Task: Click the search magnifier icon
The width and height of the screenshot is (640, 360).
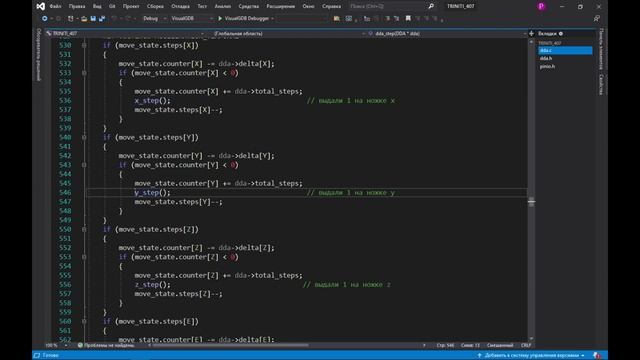Action: coord(431,6)
